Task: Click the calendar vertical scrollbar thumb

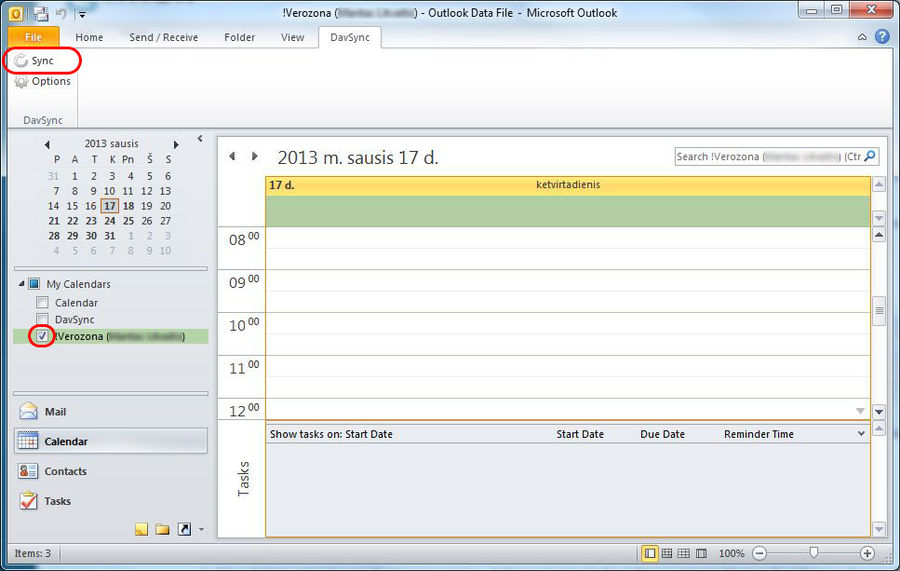Action: click(879, 310)
